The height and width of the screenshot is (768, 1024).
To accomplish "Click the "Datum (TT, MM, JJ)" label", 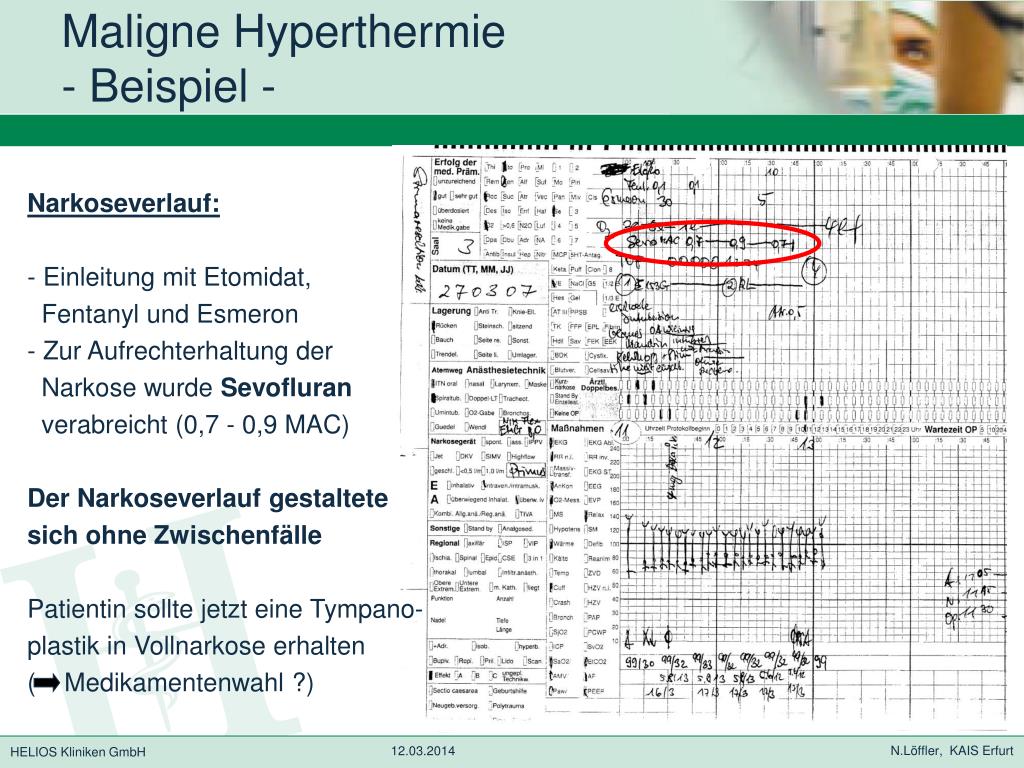I will click(x=472, y=269).
